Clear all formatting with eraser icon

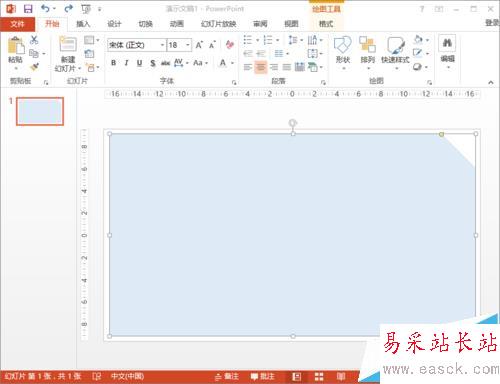(x=230, y=44)
